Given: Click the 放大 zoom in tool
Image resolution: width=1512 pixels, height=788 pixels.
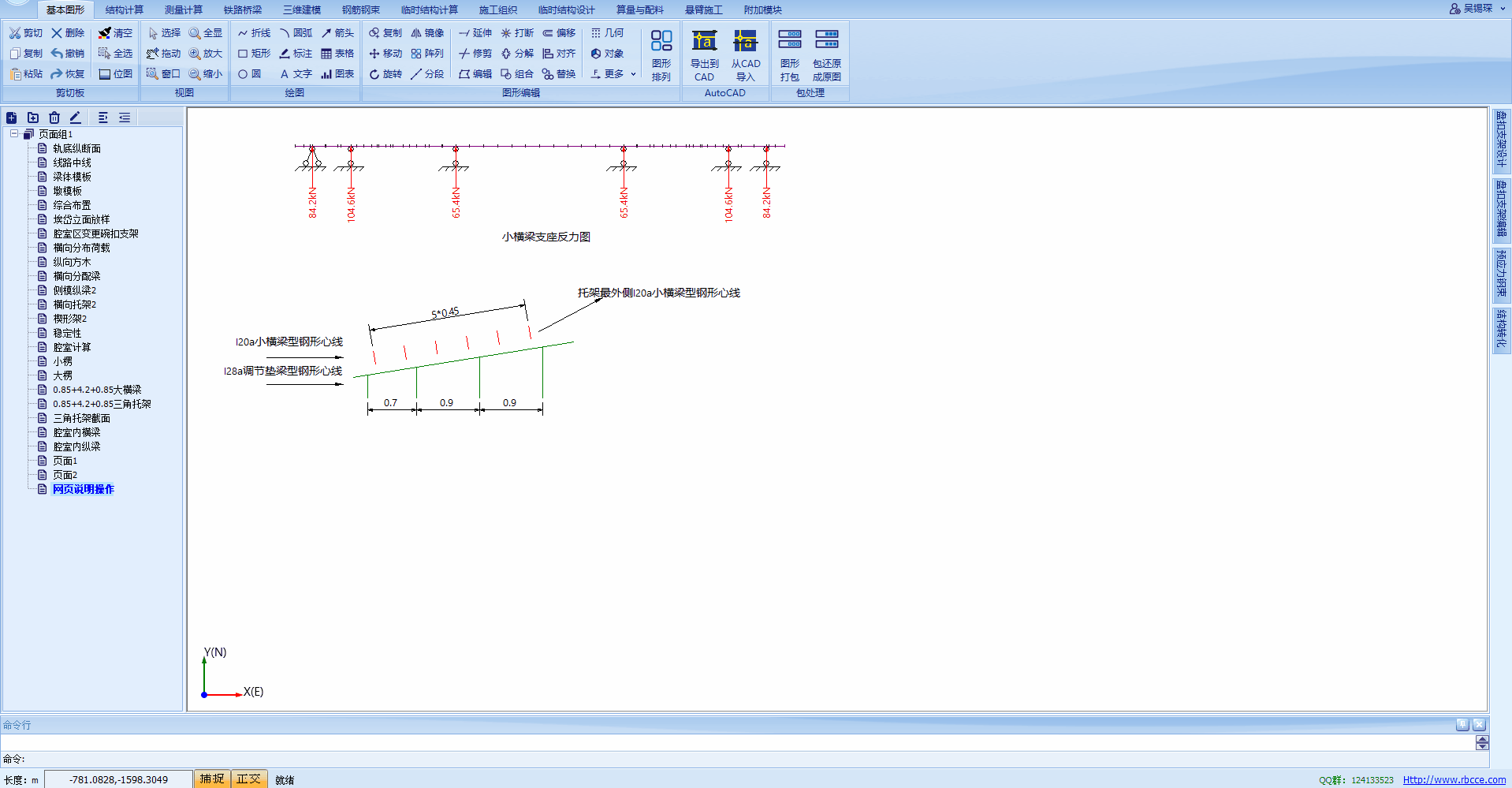Looking at the screenshot, I should click(x=206, y=54).
